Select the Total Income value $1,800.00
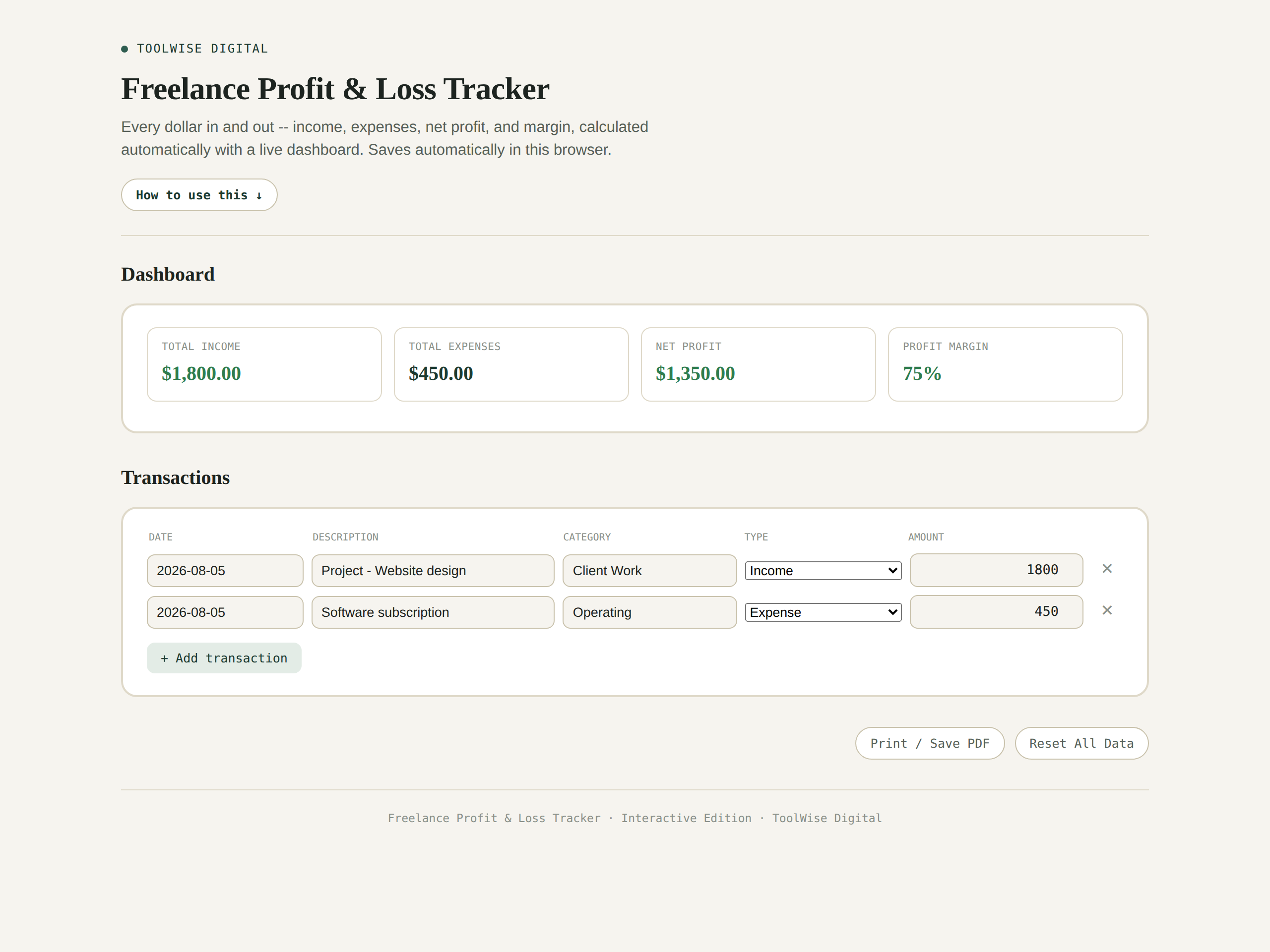 tap(201, 373)
